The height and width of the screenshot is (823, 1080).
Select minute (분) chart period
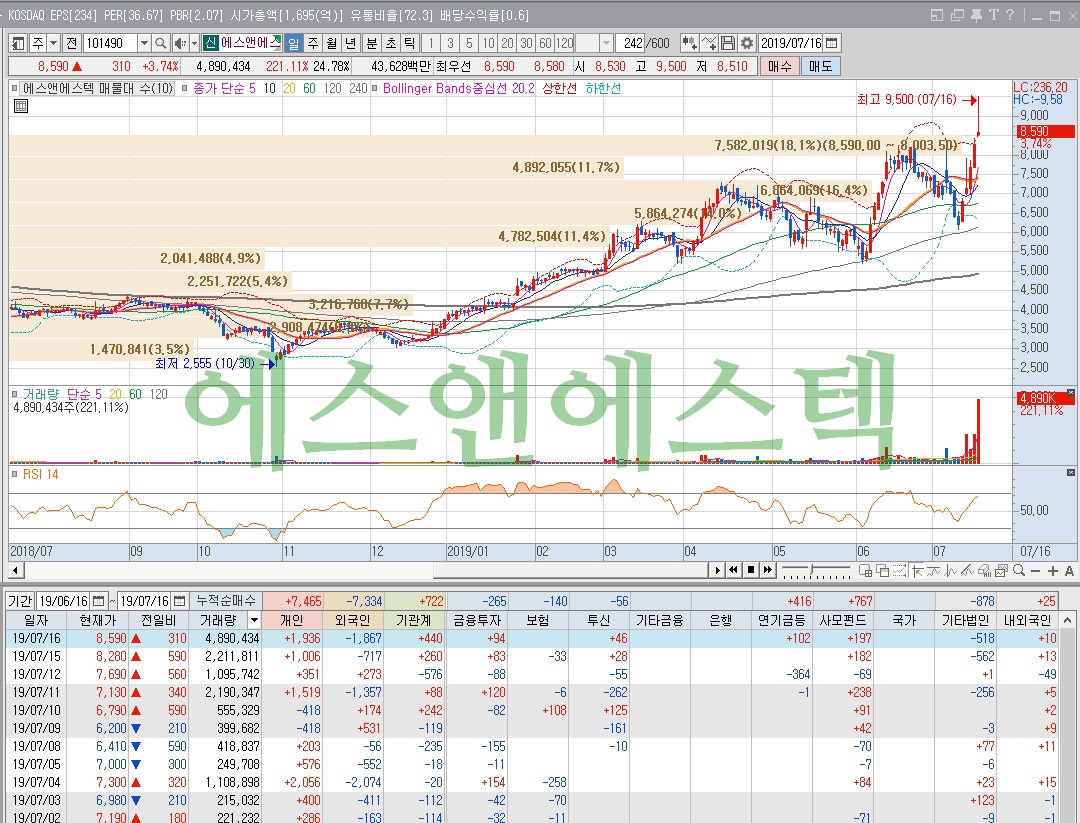[x=372, y=43]
